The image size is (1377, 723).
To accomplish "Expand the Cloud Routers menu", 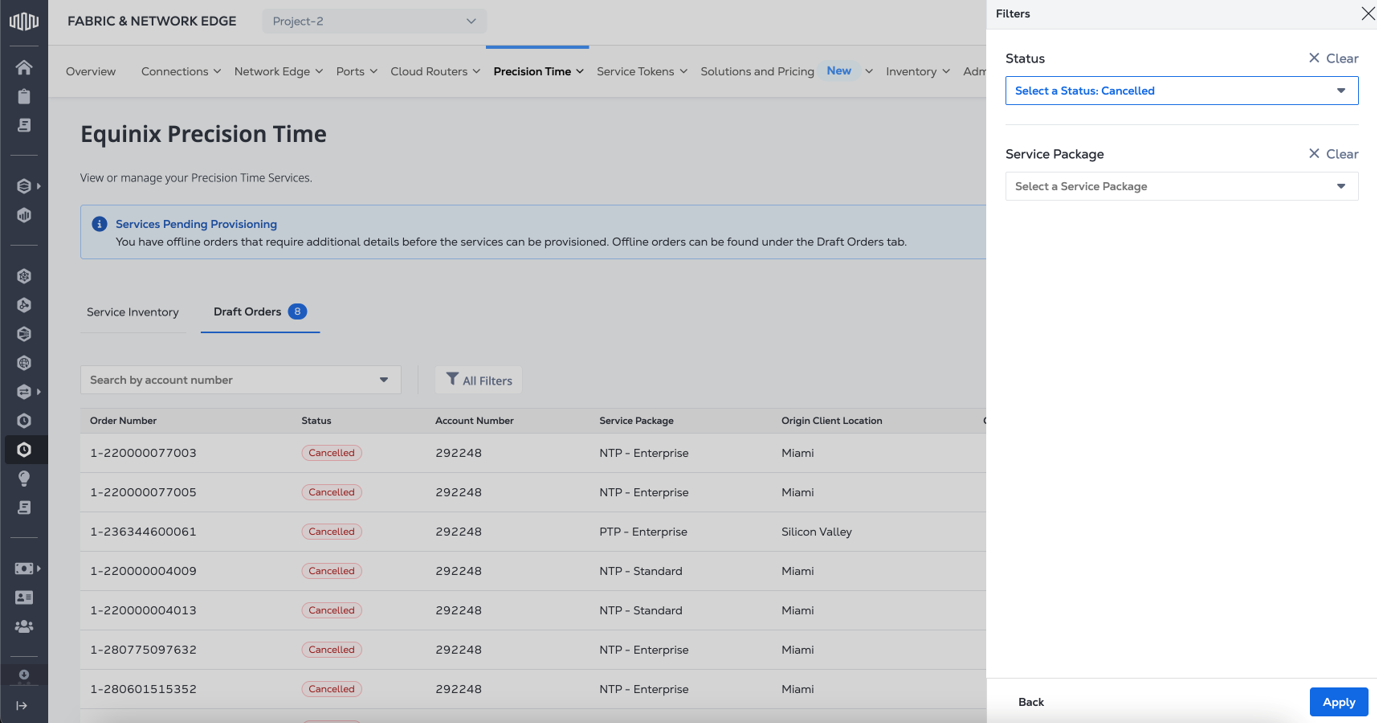I will click(435, 71).
